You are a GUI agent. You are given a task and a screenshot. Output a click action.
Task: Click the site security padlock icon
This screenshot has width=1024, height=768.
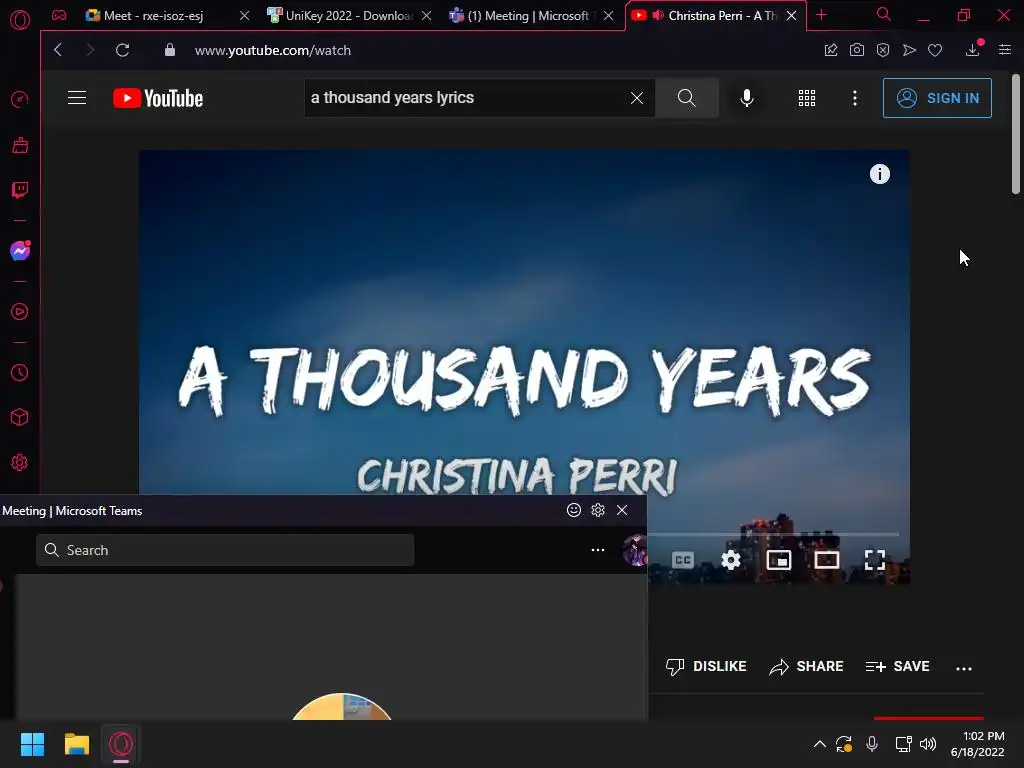click(x=170, y=50)
